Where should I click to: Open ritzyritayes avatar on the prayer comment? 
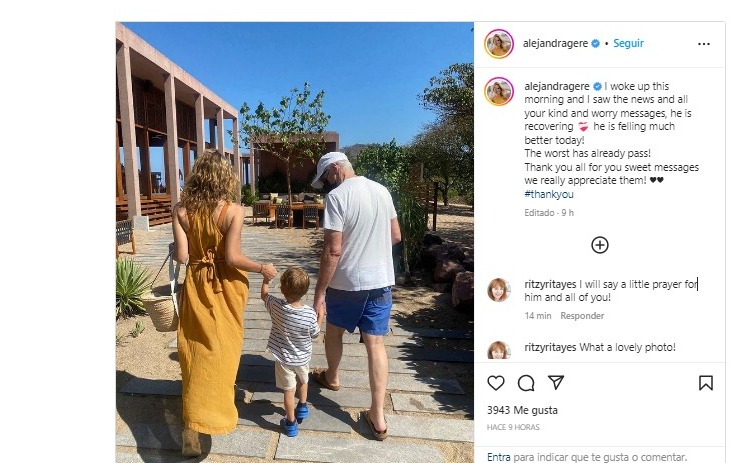498,291
